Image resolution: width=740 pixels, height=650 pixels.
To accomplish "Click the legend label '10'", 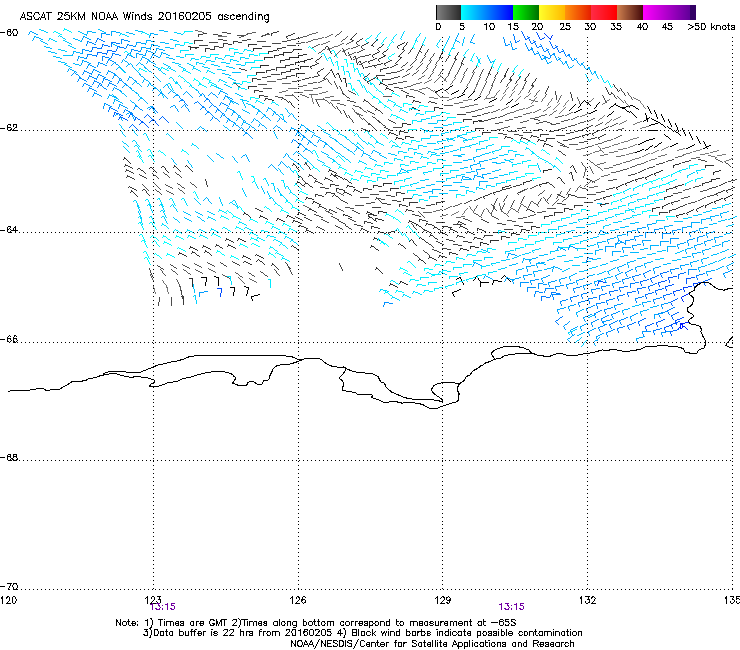I will click(x=489, y=27).
